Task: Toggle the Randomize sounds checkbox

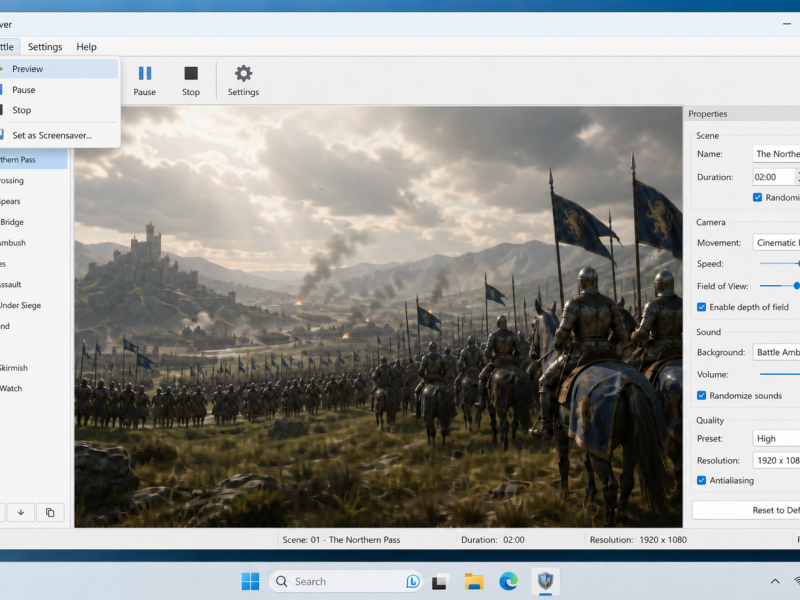Action: [702, 395]
